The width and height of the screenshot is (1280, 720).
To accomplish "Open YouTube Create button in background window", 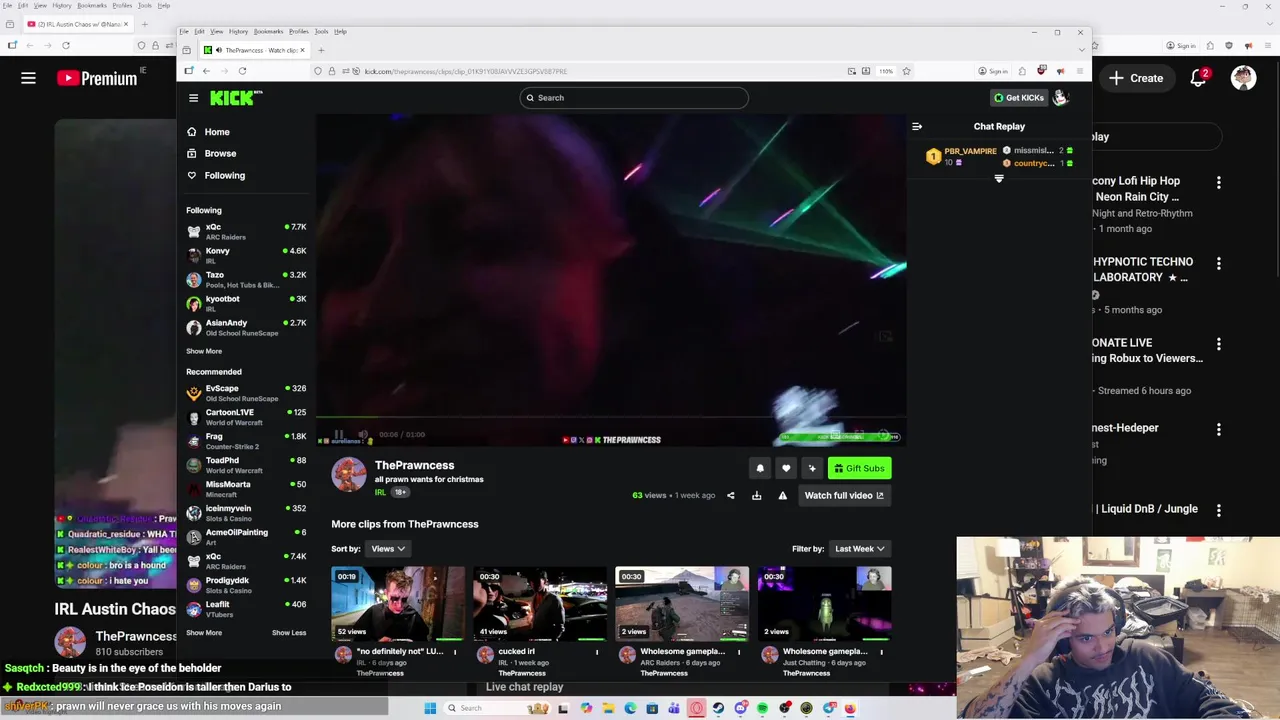I will [1136, 78].
